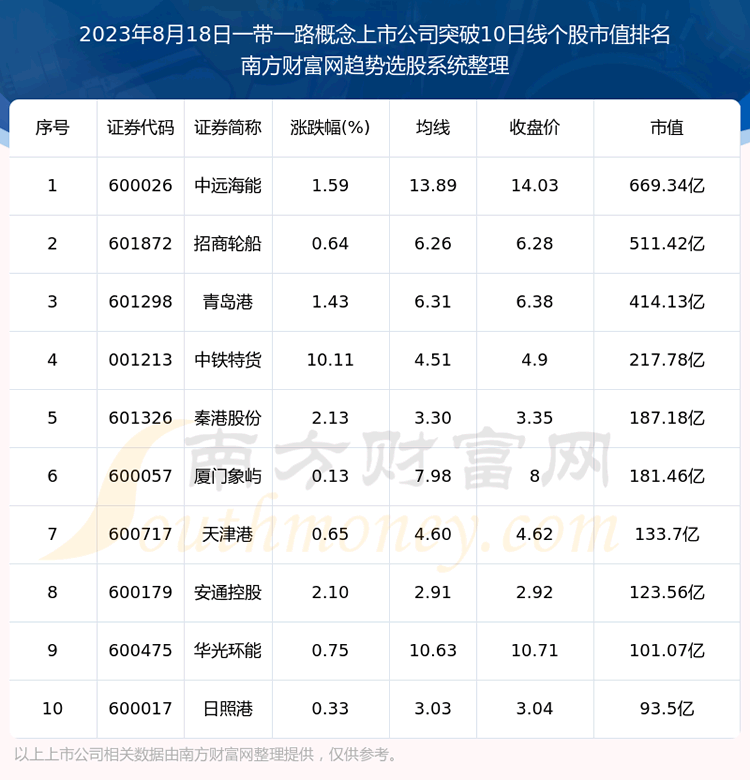Click moving average value 6.31

click(x=433, y=302)
